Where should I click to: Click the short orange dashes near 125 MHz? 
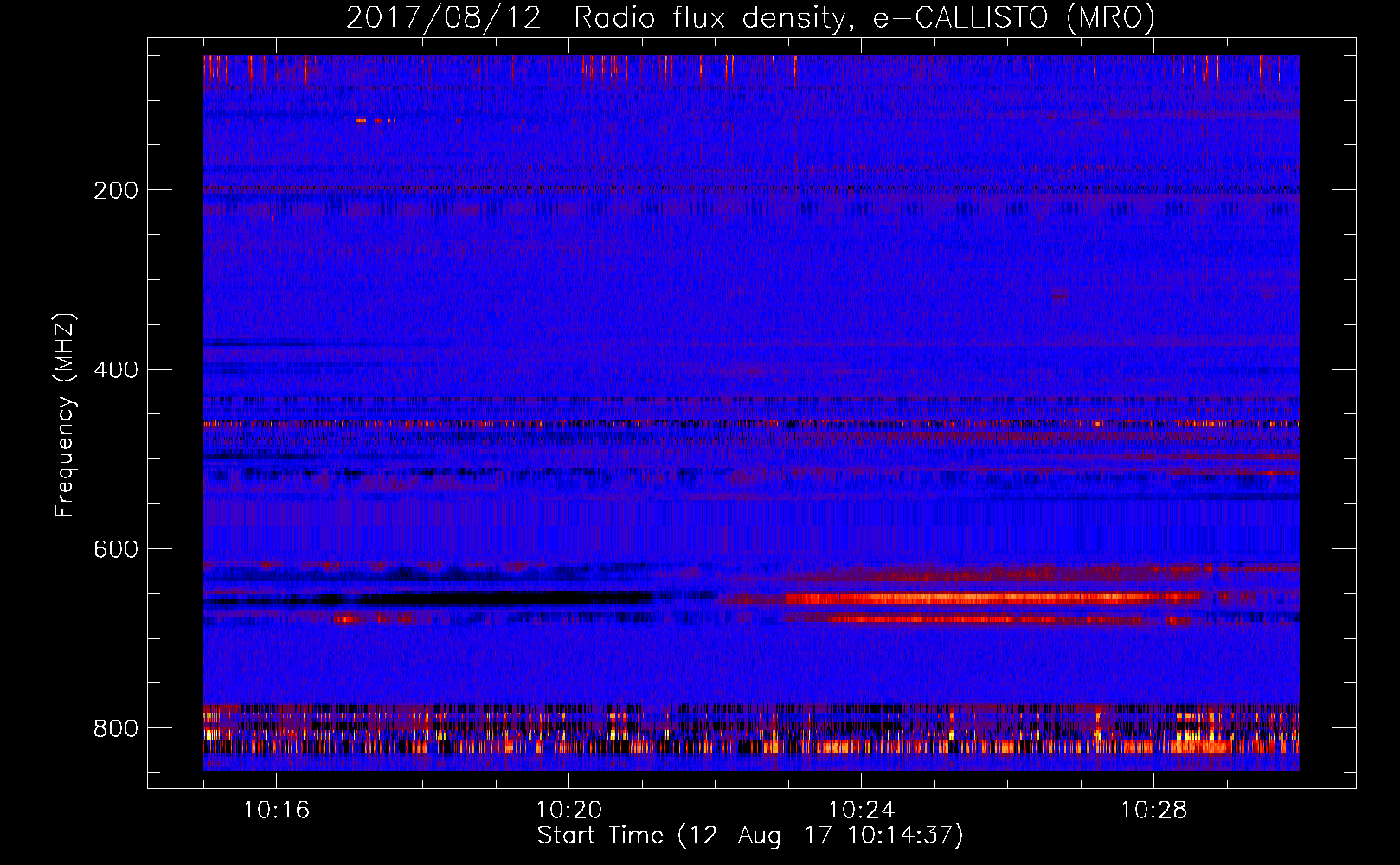(x=375, y=120)
